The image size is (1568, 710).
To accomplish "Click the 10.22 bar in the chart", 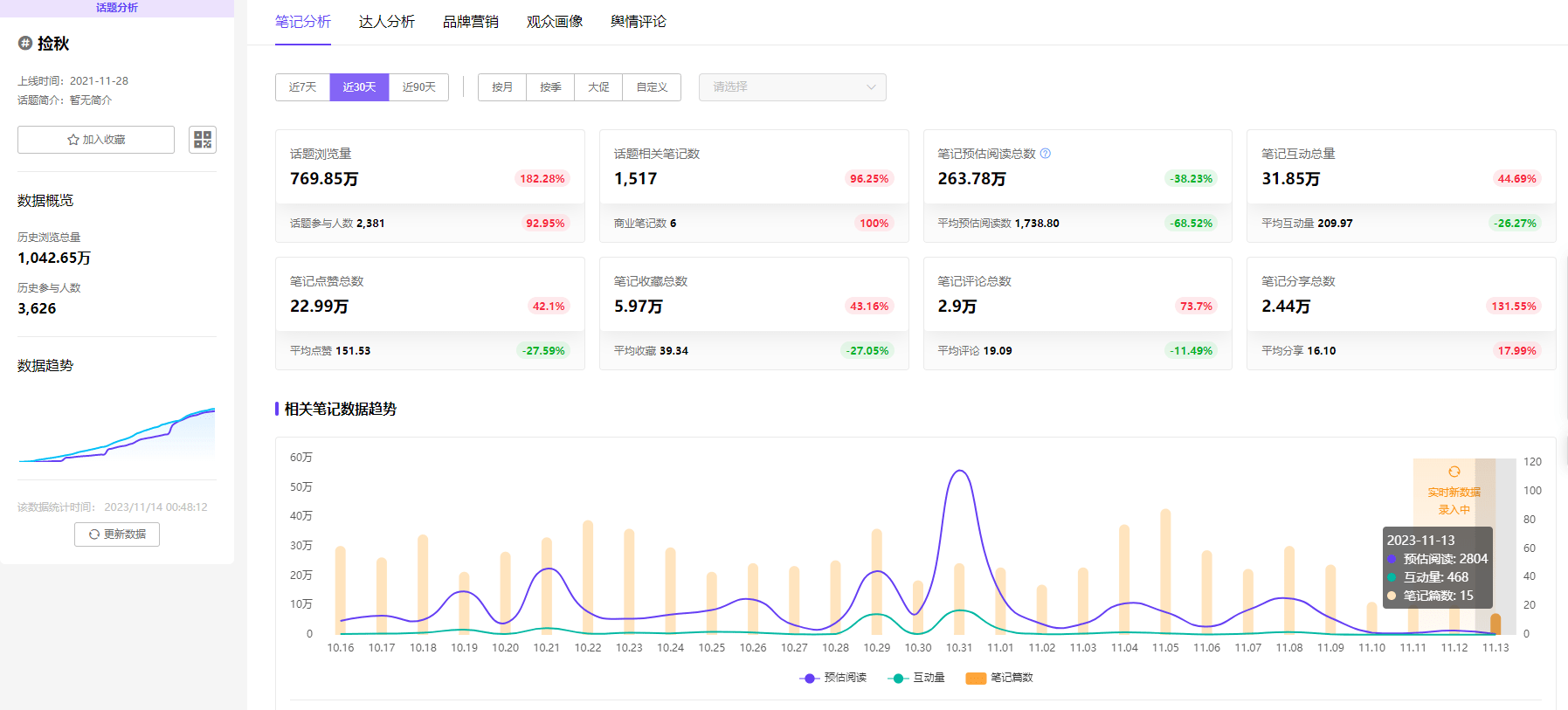I will pos(588,577).
